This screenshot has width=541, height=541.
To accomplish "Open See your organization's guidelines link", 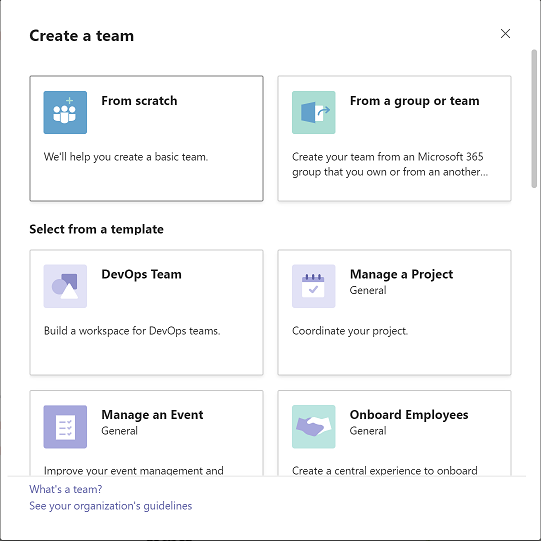I will (111, 506).
